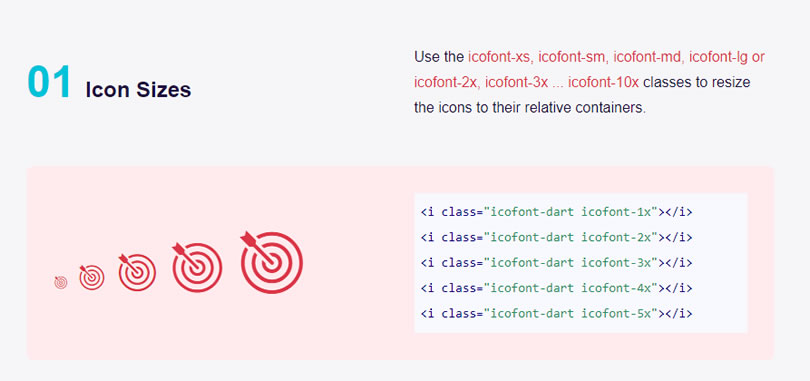810x381 pixels.
Task: Click the Icon Sizes heading
Action: click(x=138, y=90)
